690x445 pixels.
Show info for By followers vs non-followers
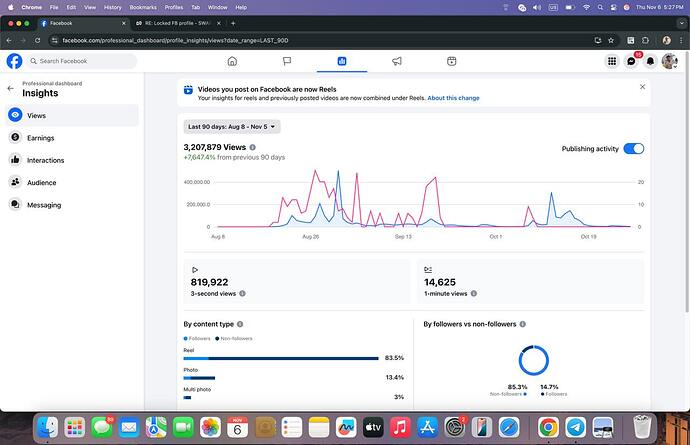(522, 324)
